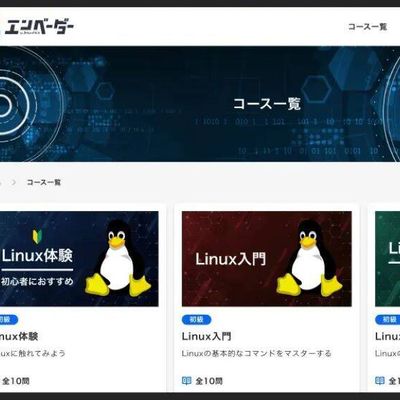Select 全10問 text on Linux体験 card
Viewport: 400px width, 400px height.
click(16, 381)
